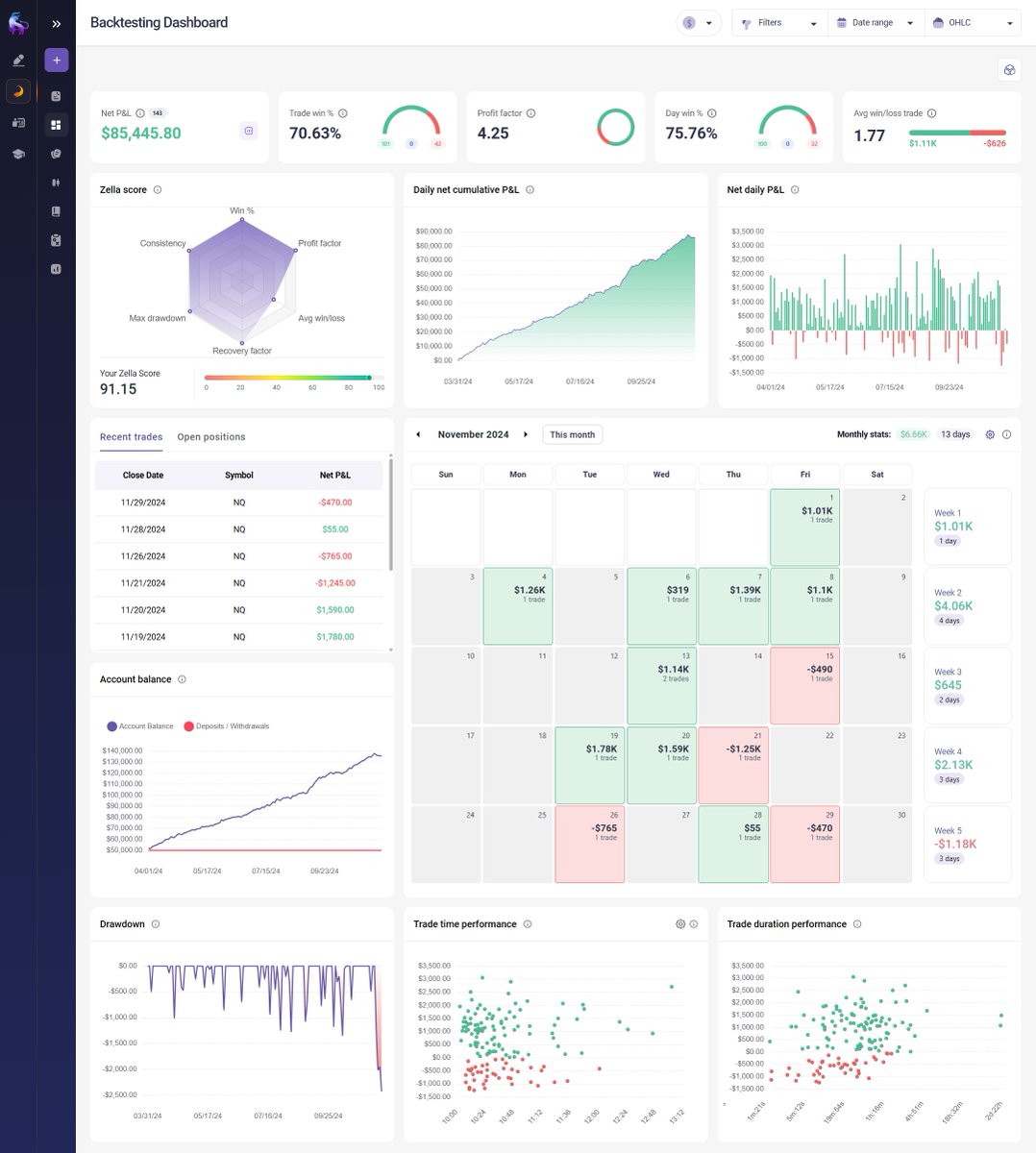Click the Daily net cumulative P&L info icon
This screenshot has width=1036, height=1153.
pos(530,190)
